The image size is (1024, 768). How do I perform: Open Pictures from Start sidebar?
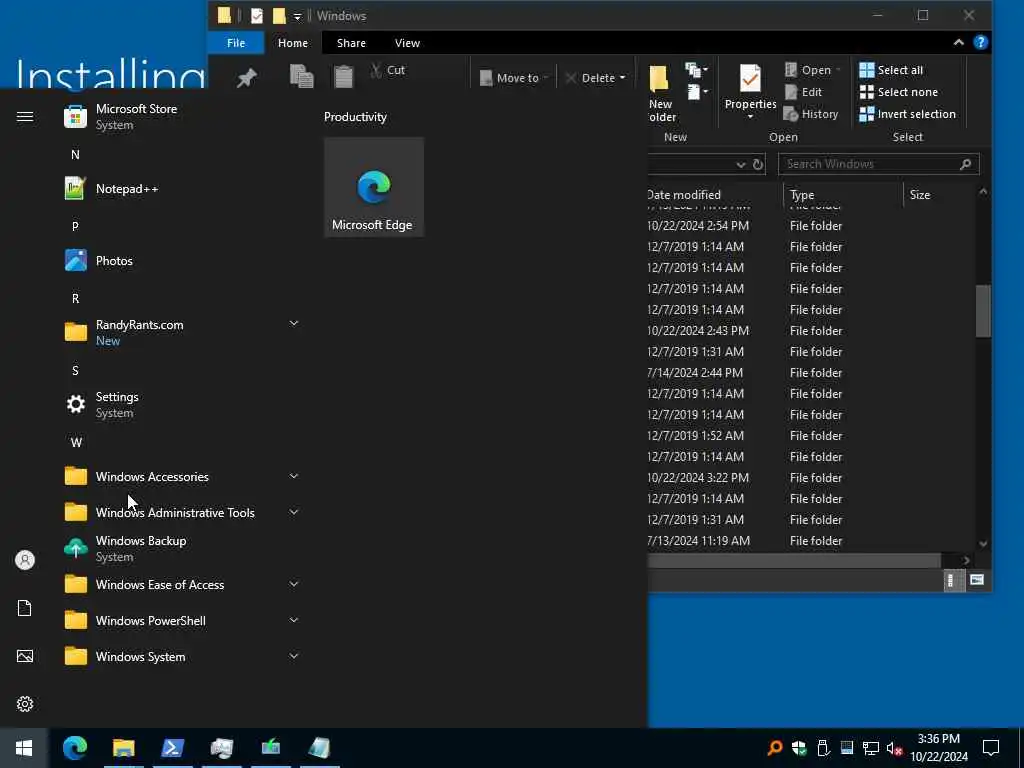pos(25,656)
